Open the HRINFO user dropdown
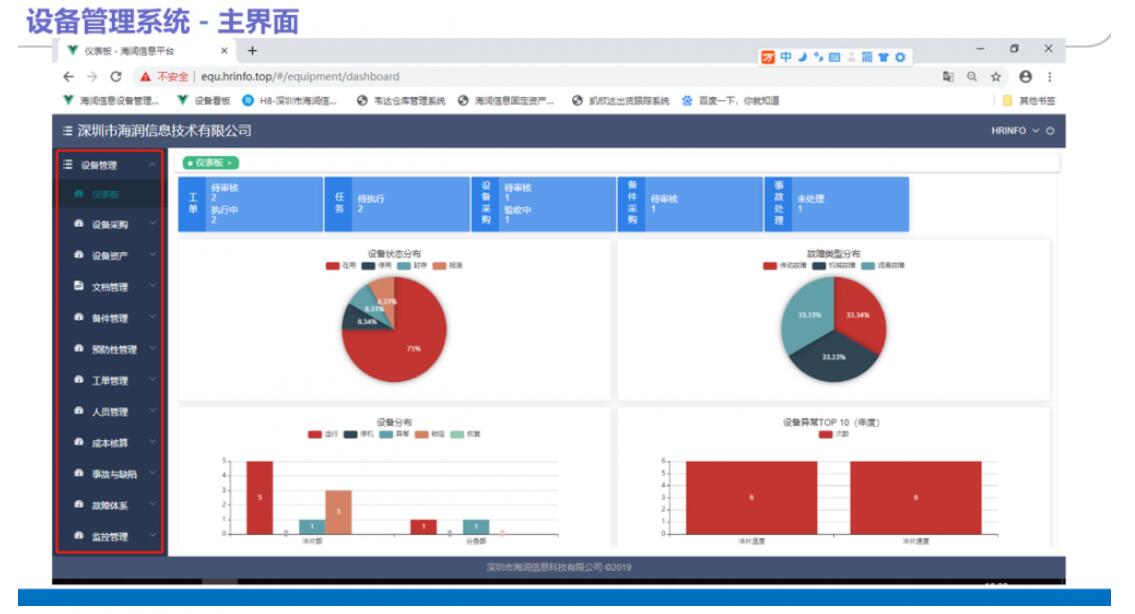Viewport: 1135px width, 614px height. pyautogui.click(x=1015, y=131)
